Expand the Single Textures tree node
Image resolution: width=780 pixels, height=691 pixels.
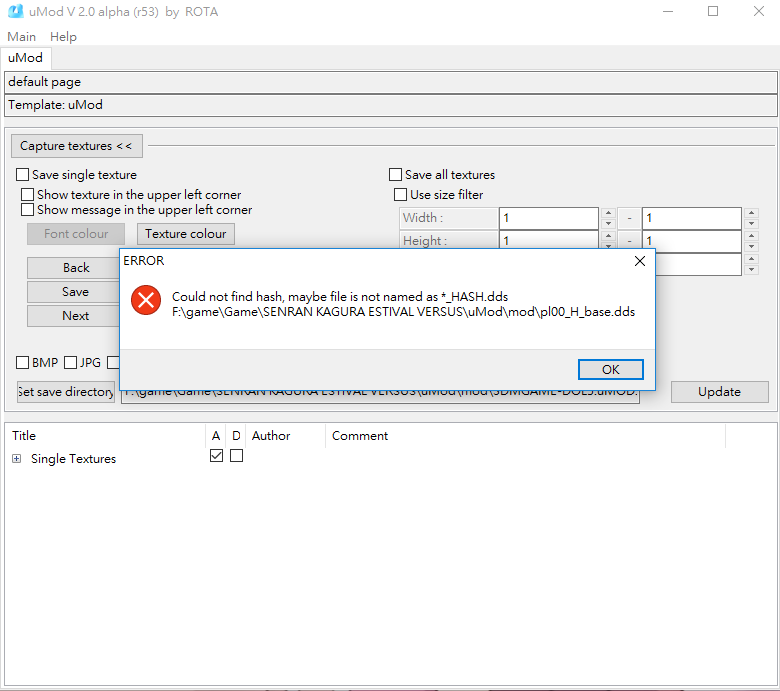point(16,459)
